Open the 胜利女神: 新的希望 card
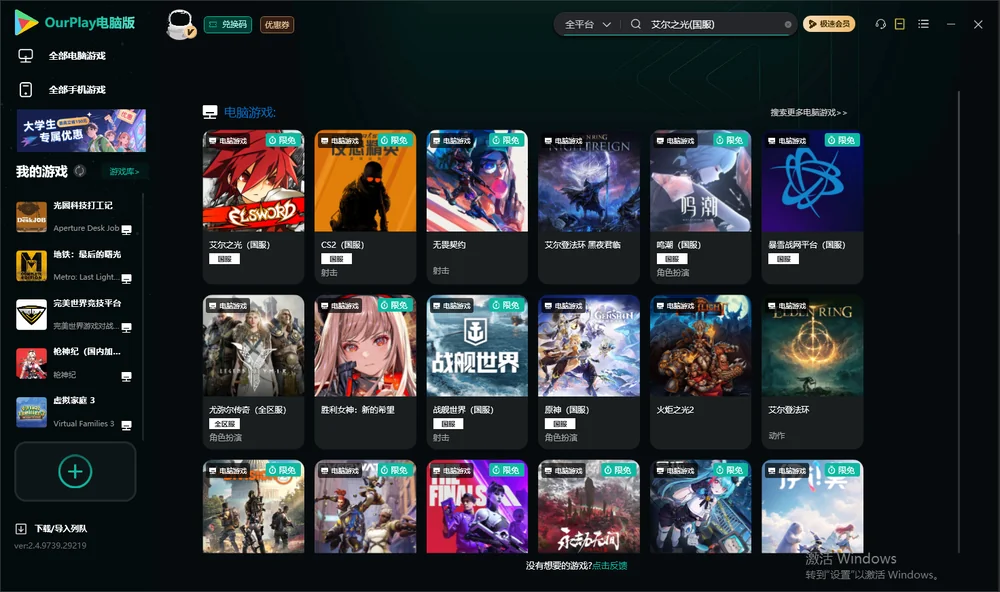Screen dimensions: 1000x592 365,372
